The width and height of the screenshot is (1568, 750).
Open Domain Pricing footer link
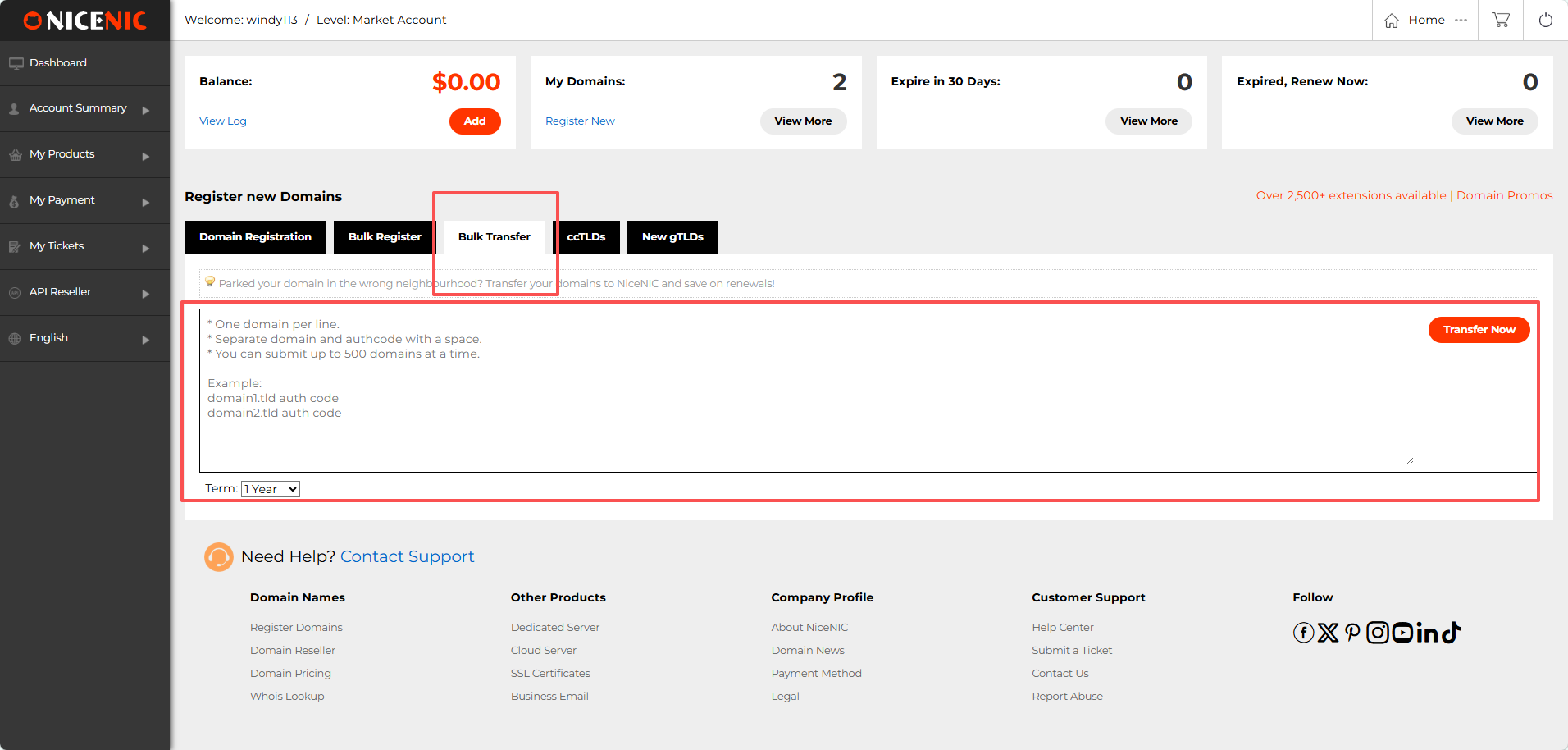click(290, 674)
